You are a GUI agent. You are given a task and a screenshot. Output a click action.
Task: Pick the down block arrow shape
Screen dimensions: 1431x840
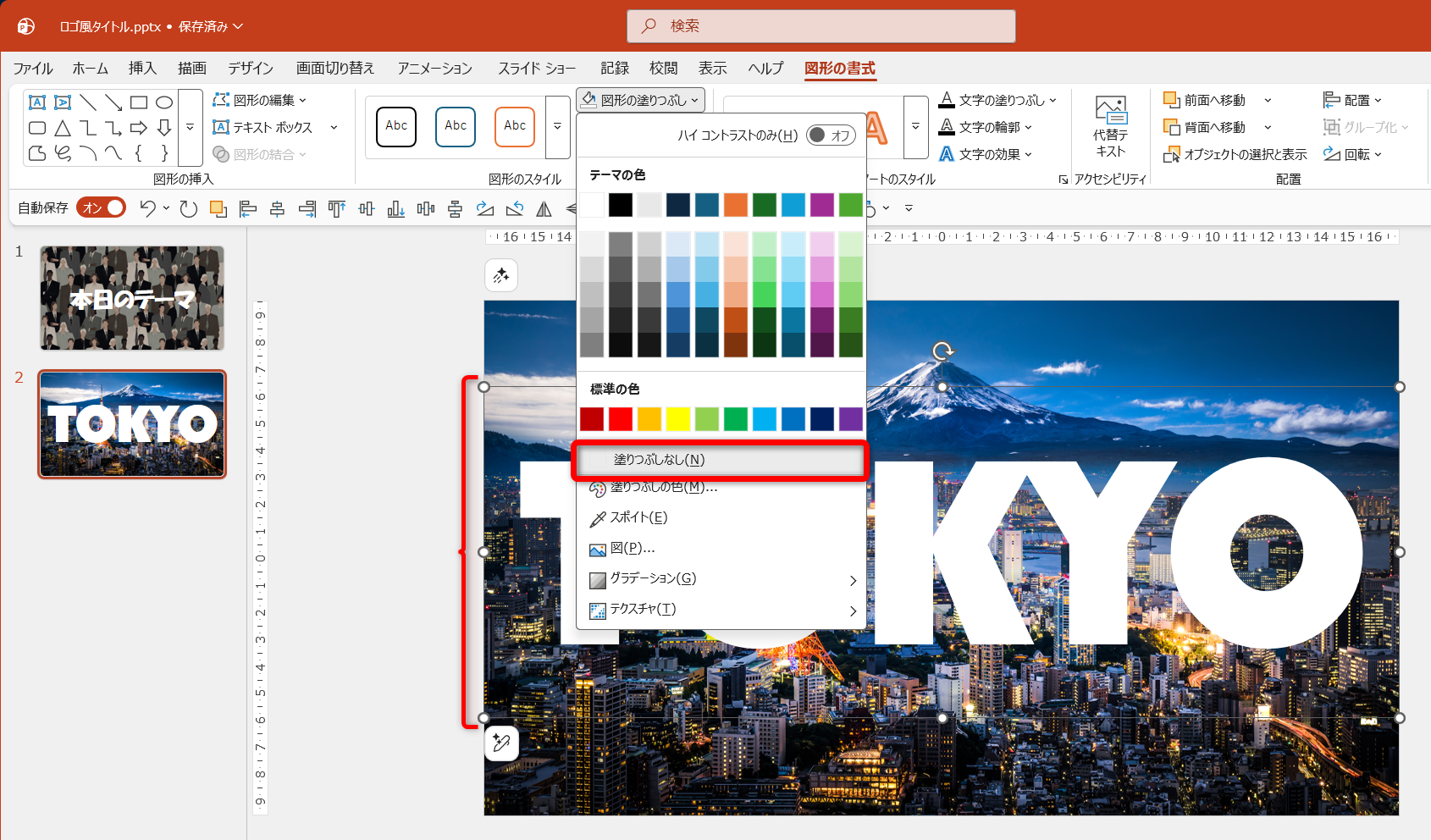point(164,128)
